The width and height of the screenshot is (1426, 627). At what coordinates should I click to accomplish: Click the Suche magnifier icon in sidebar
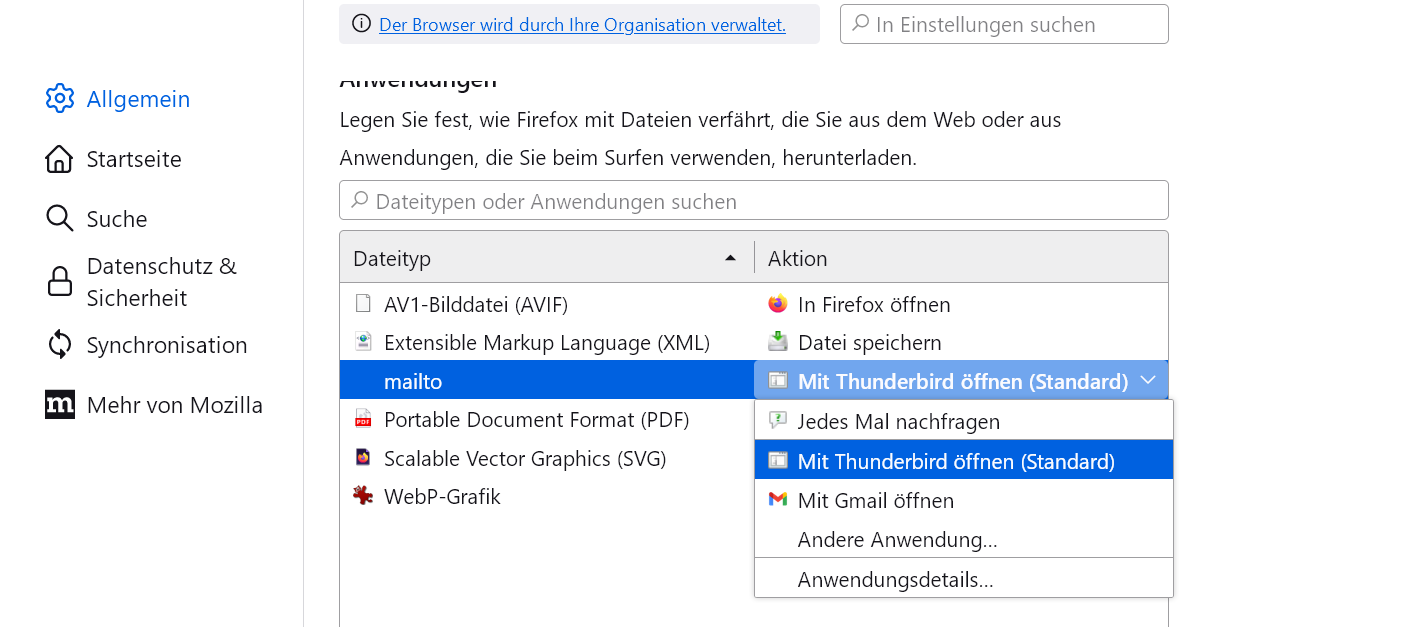[x=60, y=219]
